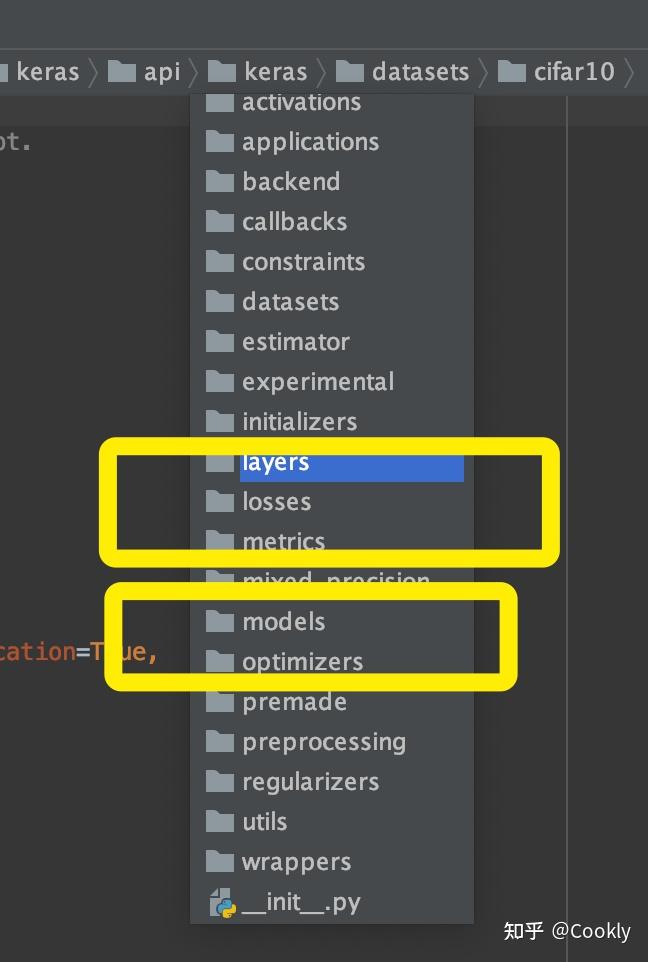648x962 pixels.
Task: Click the datasets breadcrumb label
Action: (420, 72)
